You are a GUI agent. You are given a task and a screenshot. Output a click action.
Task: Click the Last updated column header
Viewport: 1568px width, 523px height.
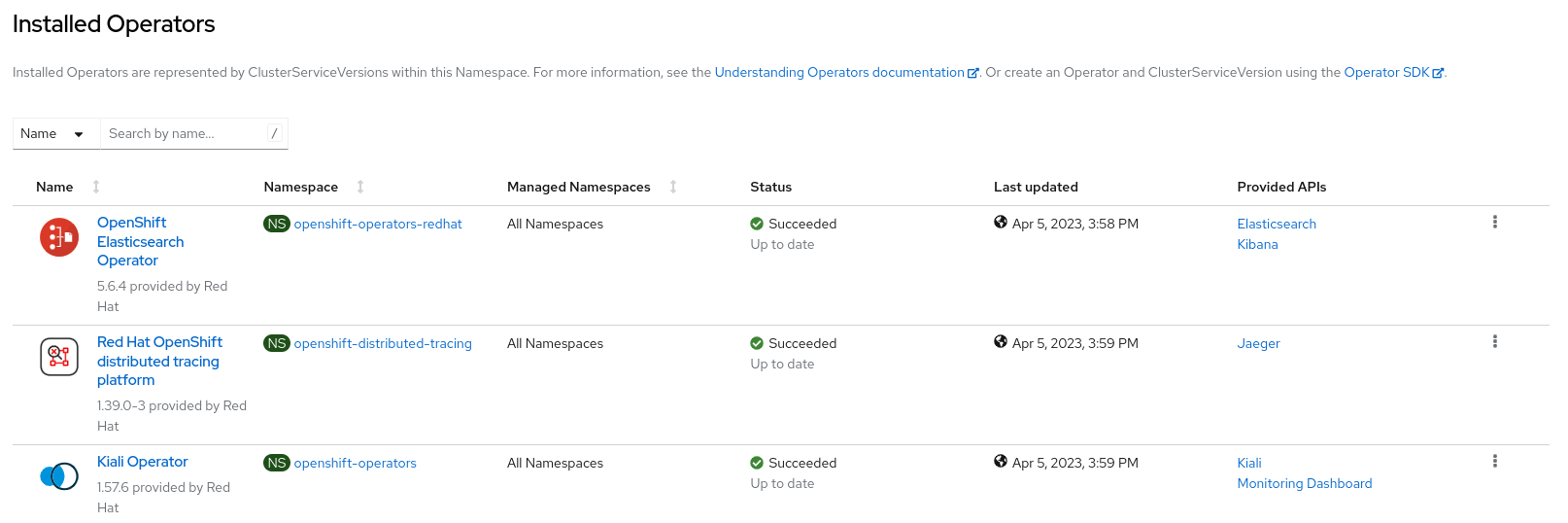pyautogui.click(x=1036, y=187)
